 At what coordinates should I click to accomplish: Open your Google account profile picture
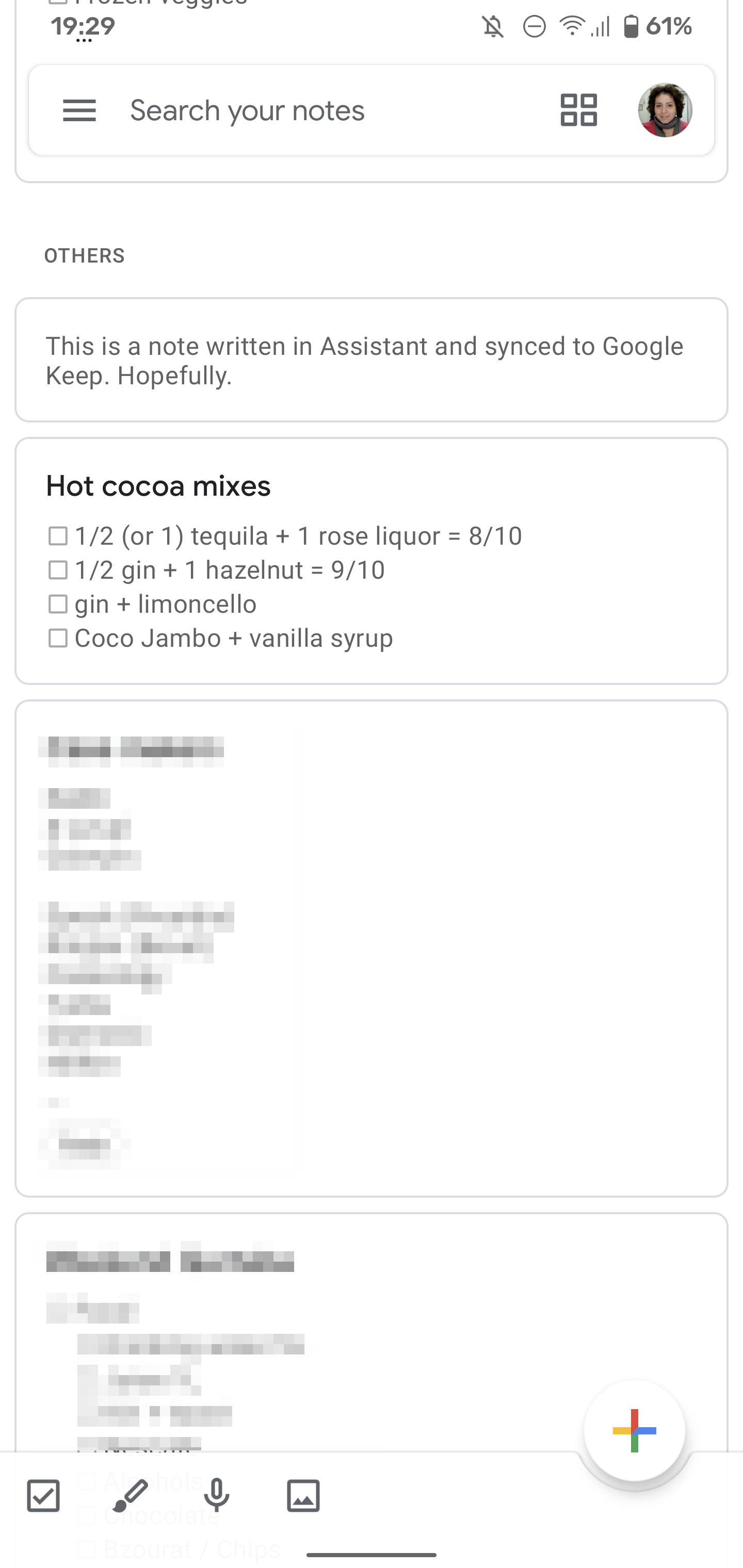666,110
